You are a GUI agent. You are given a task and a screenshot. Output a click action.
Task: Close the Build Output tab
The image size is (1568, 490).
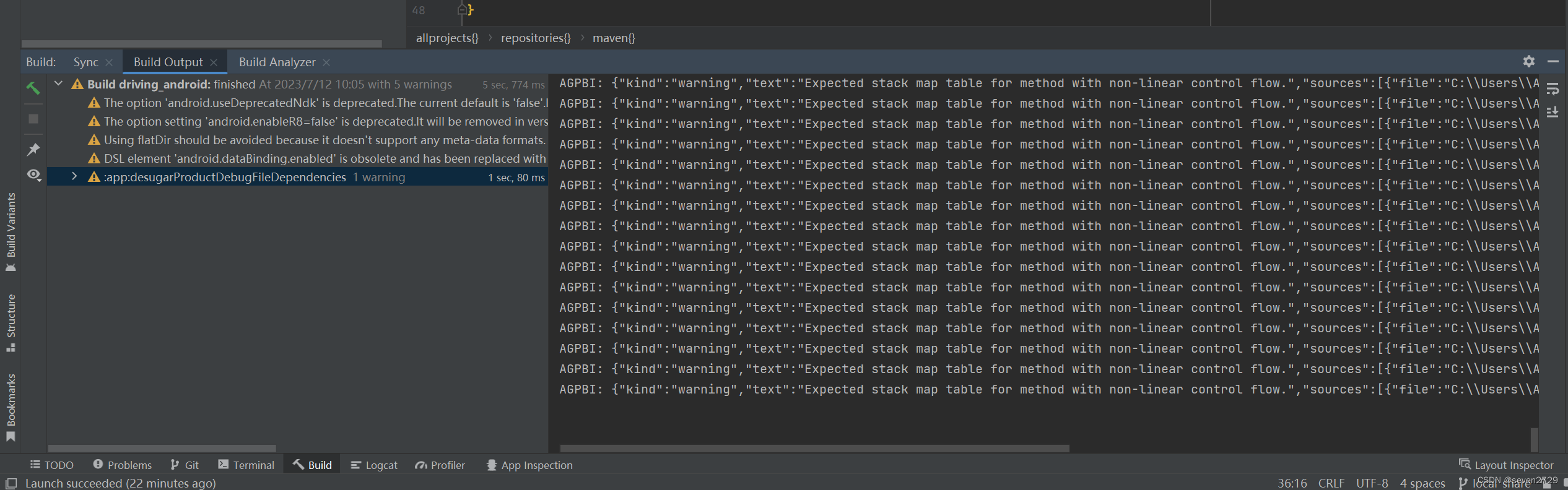[214, 62]
